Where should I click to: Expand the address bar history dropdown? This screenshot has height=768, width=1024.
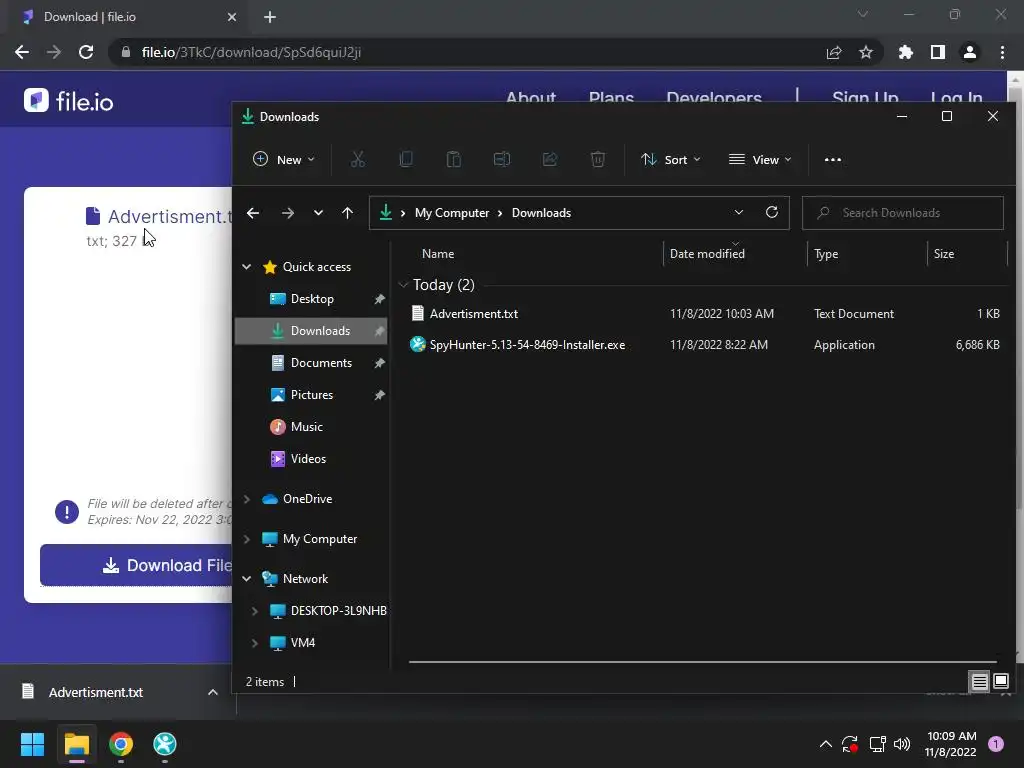739,212
